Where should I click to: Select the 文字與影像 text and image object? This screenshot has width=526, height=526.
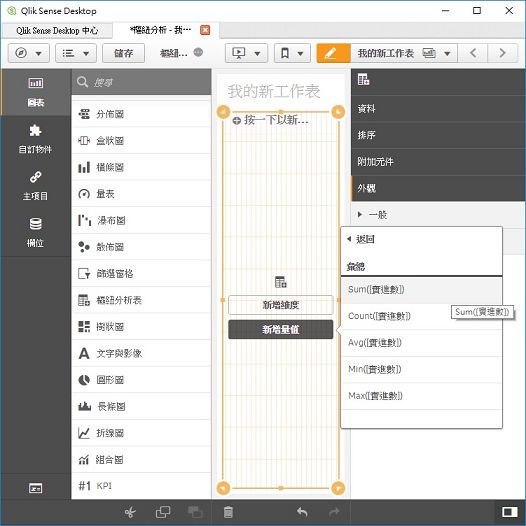(x=142, y=353)
